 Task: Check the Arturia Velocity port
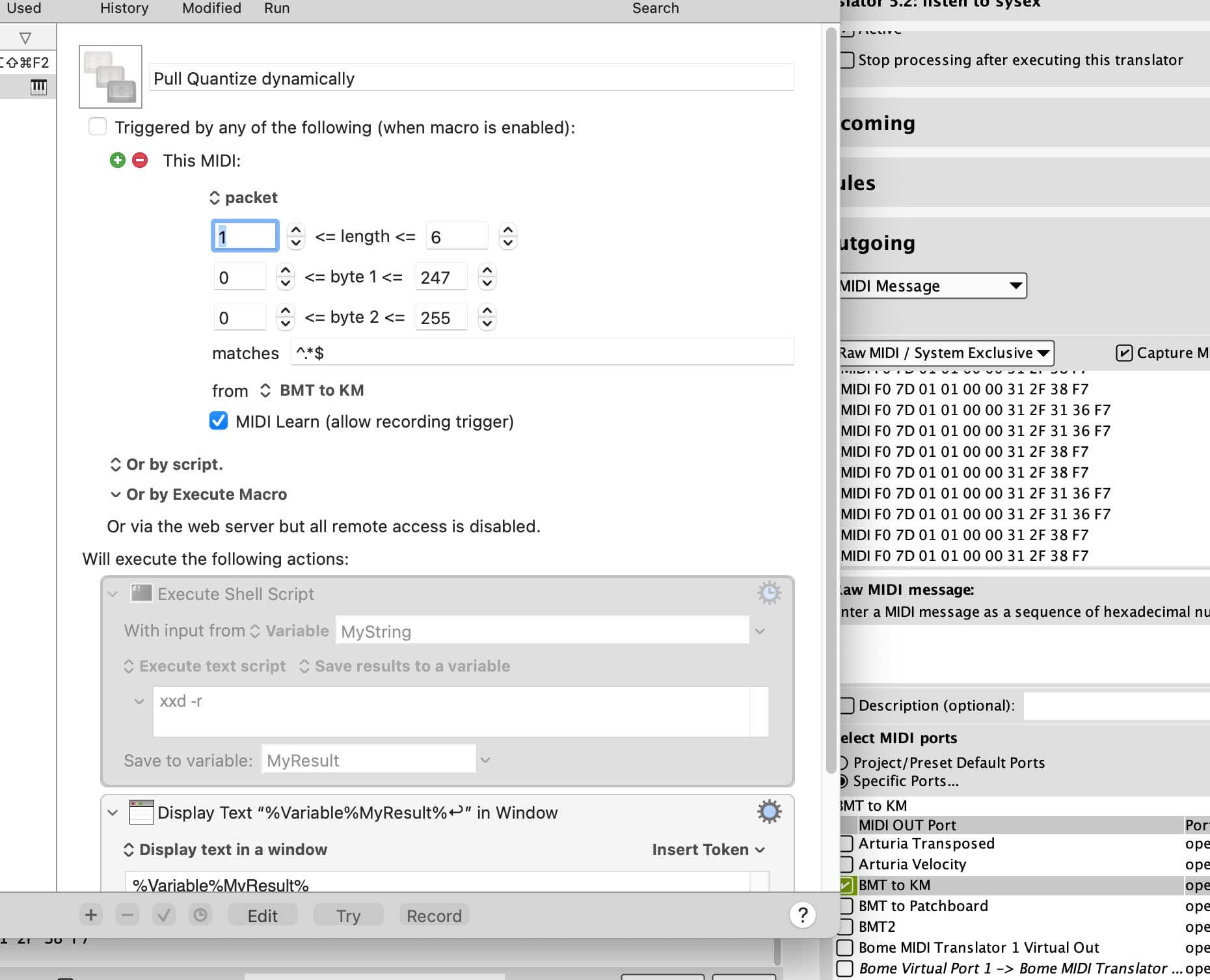pos(846,864)
